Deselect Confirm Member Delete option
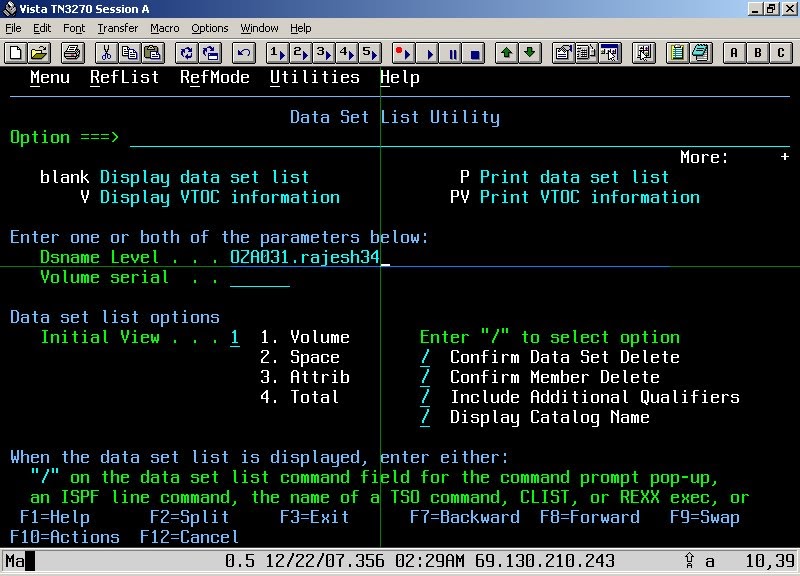The height and width of the screenshot is (576, 800). 423,377
